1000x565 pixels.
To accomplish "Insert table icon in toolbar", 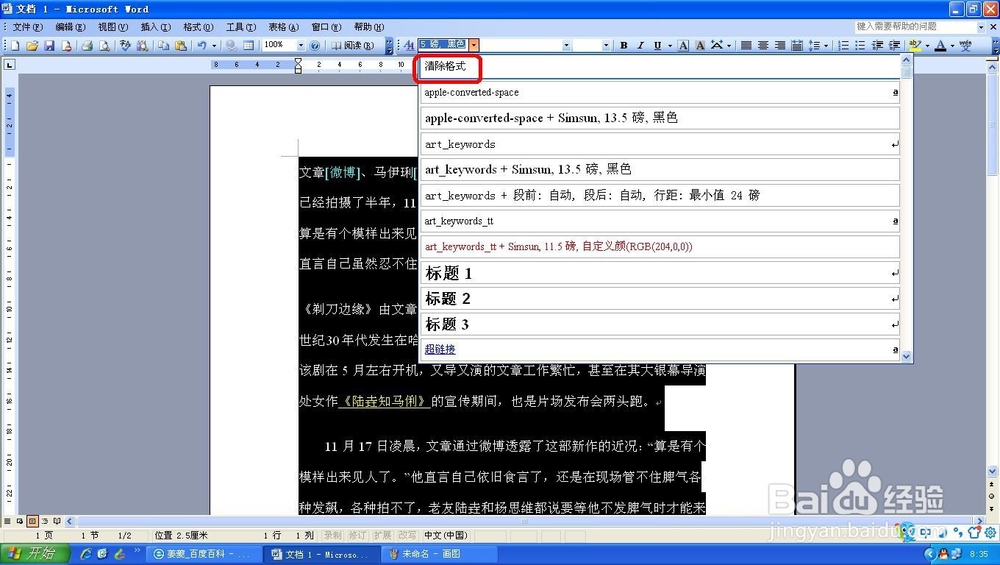I will coord(249,46).
